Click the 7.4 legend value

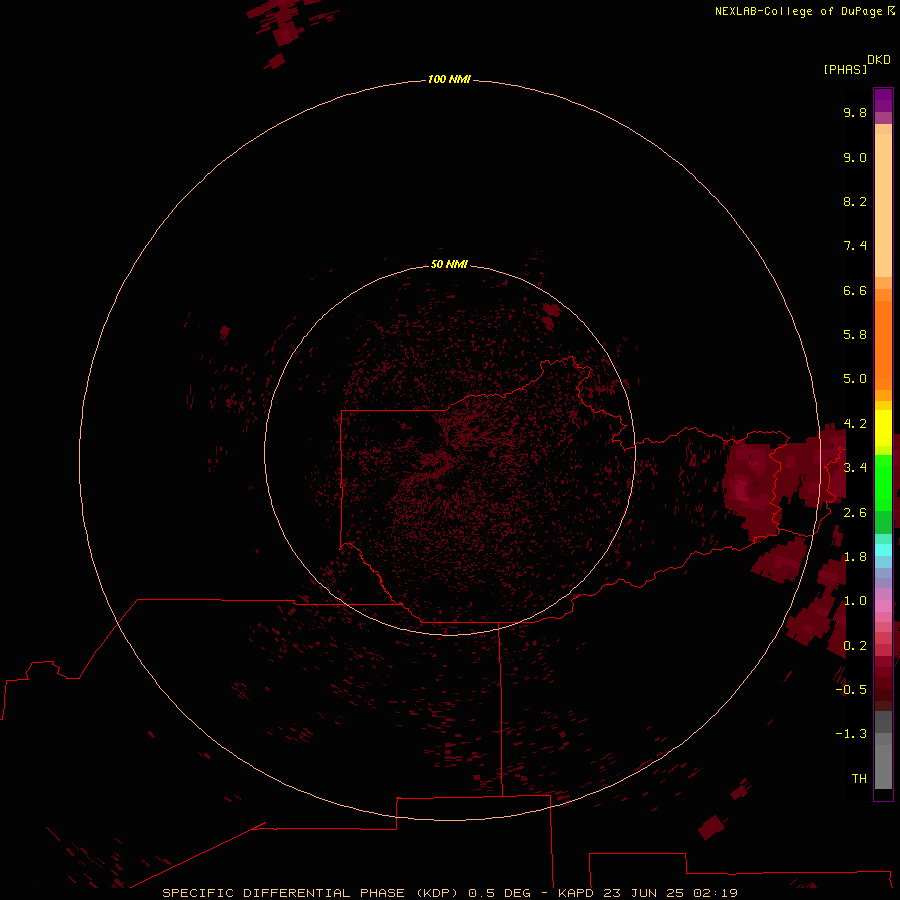coord(855,246)
